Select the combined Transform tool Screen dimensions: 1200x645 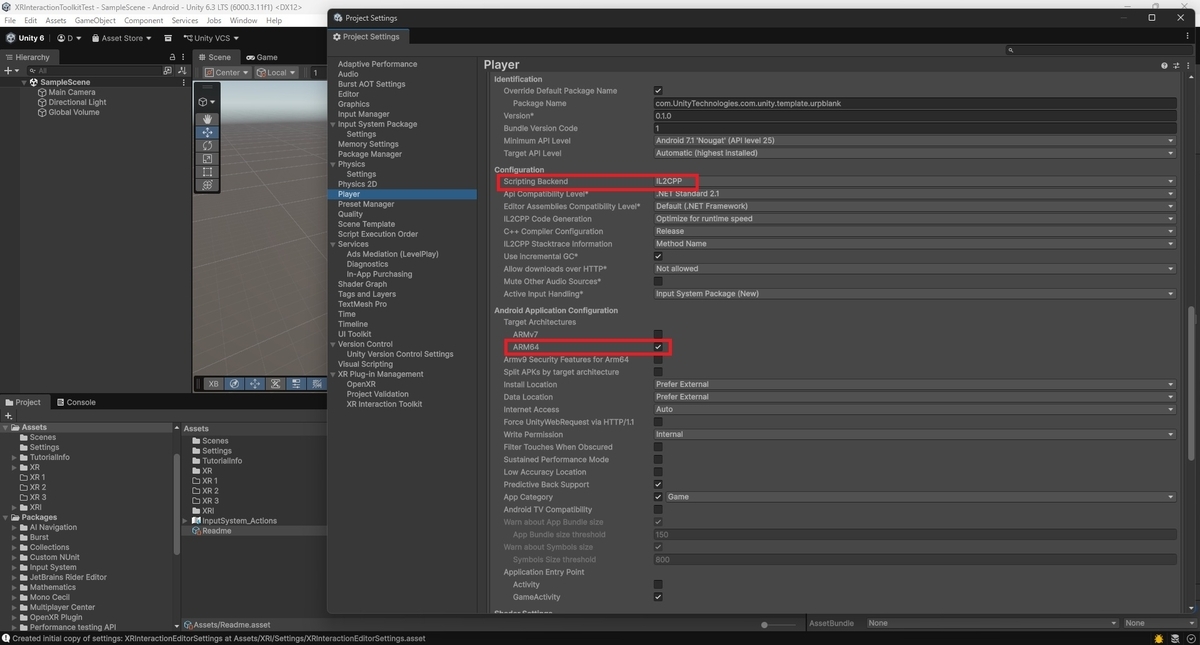(208, 185)
